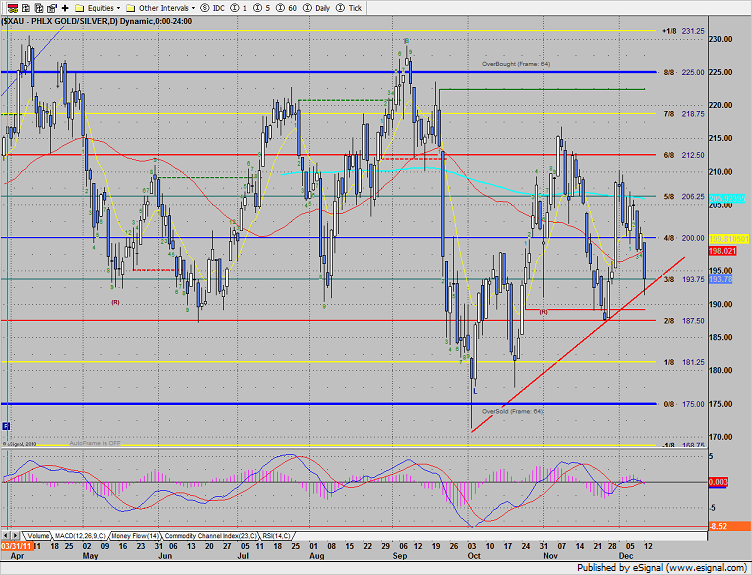Click the Dec month label on time axis
Screen dimensions: 752x575
(x=625, y=556)
